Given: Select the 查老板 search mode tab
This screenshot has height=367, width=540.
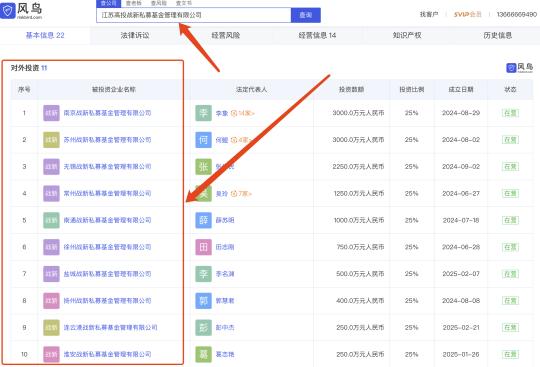Looking at the screenshot, I should click(134, 3).
